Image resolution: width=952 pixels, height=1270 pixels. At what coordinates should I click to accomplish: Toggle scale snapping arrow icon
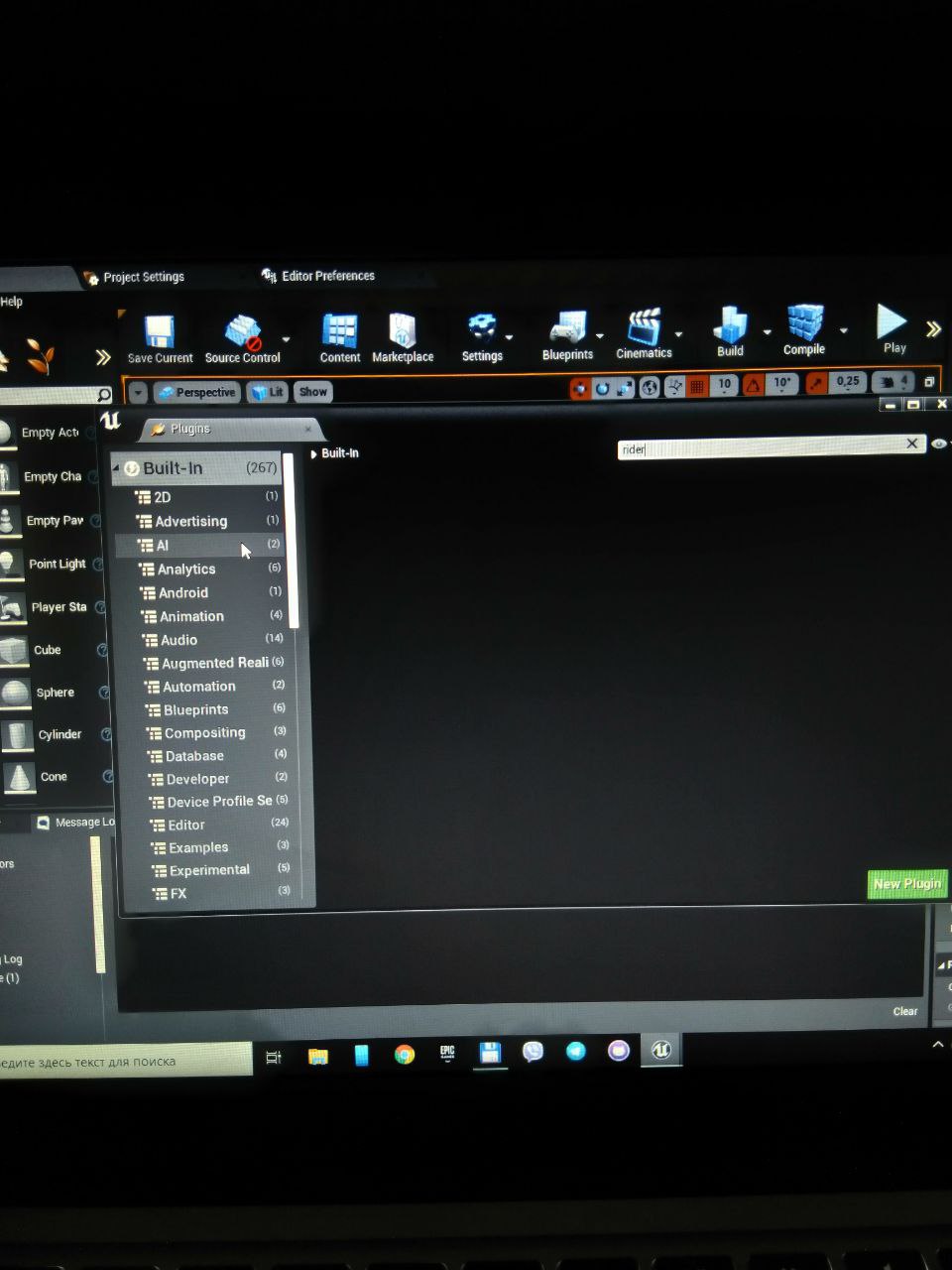click(x=817, y=383)
